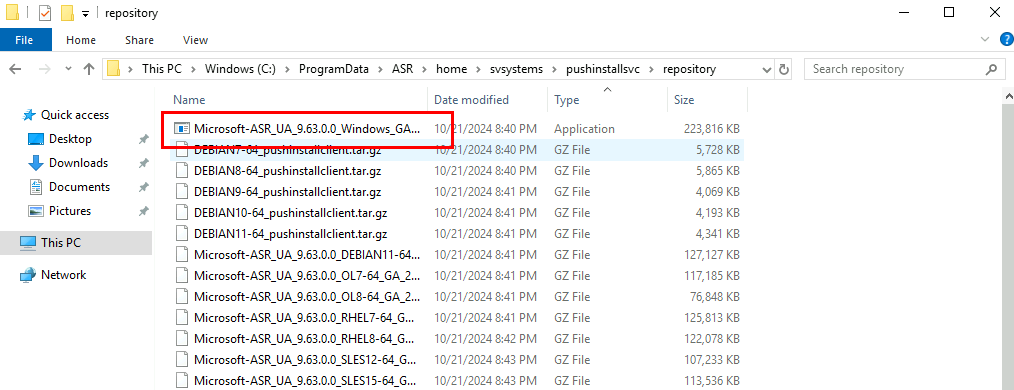This screenshot has width=1014, height=390.
Task: Select DEBIAN7-64_pushinstallclient.tar.gz file
Action: (x=457, y=150)
